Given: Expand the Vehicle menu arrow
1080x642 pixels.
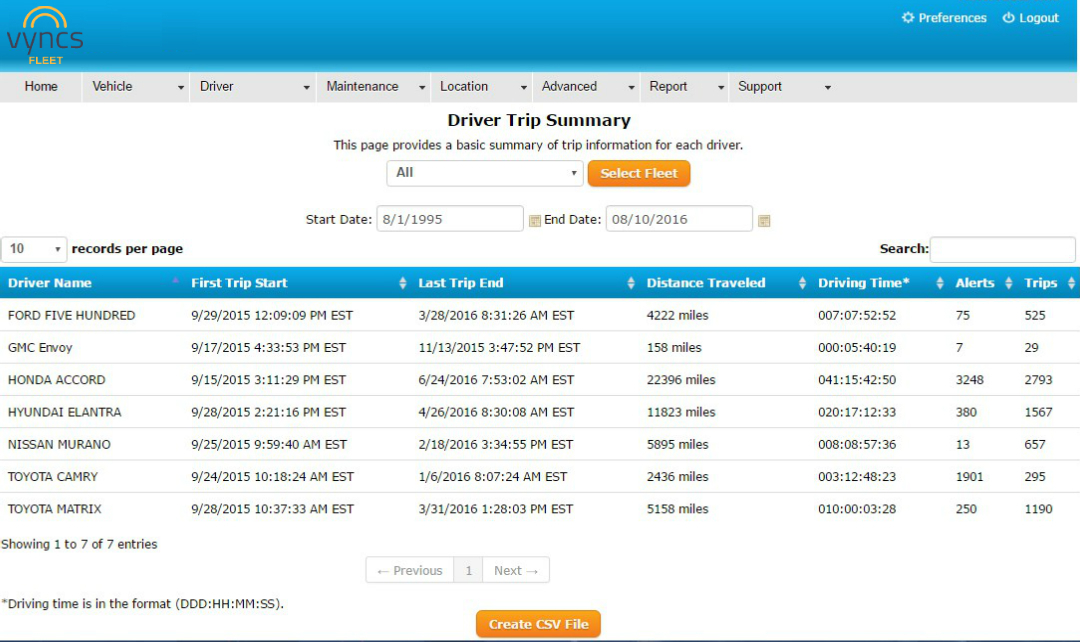Looking at the screenshot, I should pyautogui.click(x=181, y=88).
